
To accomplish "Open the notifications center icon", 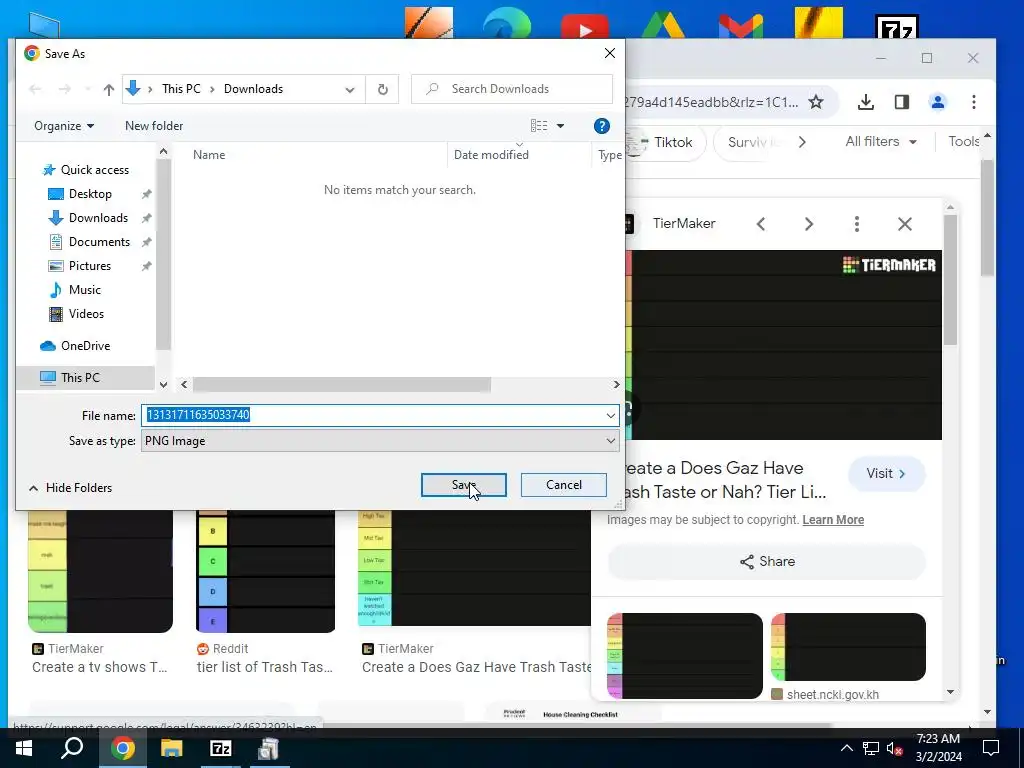I will [x=991, y=748].
